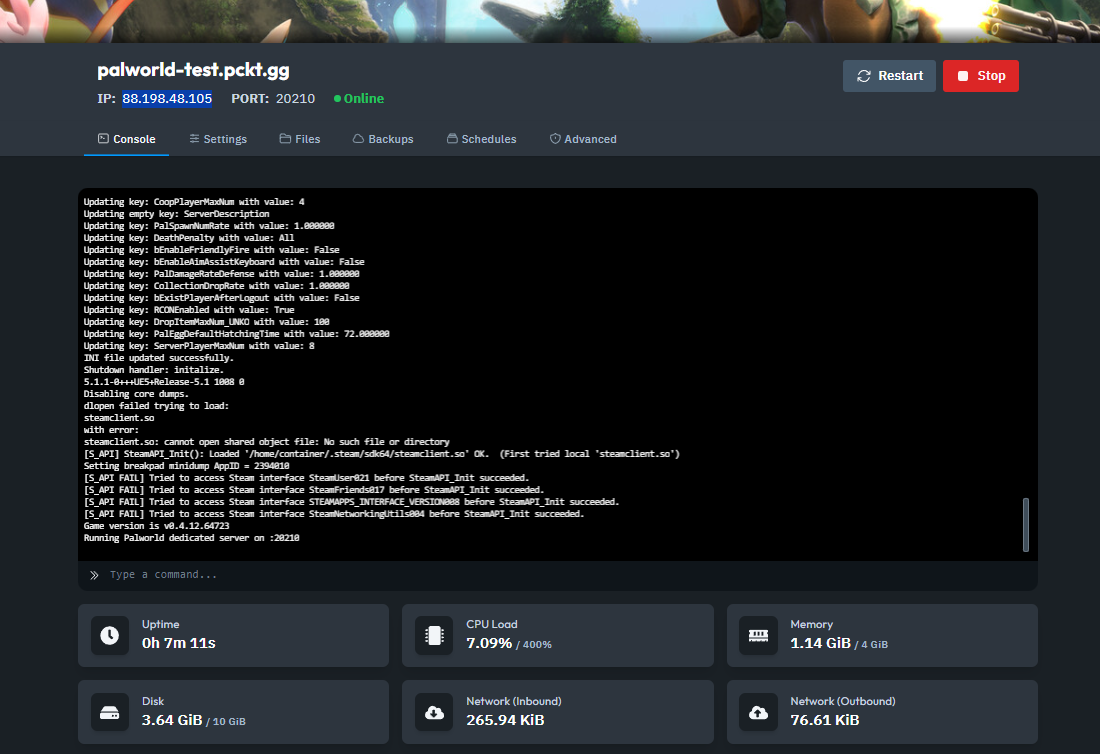The width and height of the screenshot is (1100, 754).
Task: Click the 'Running Palworld dedicated server' log line
Action: [192, 538]
